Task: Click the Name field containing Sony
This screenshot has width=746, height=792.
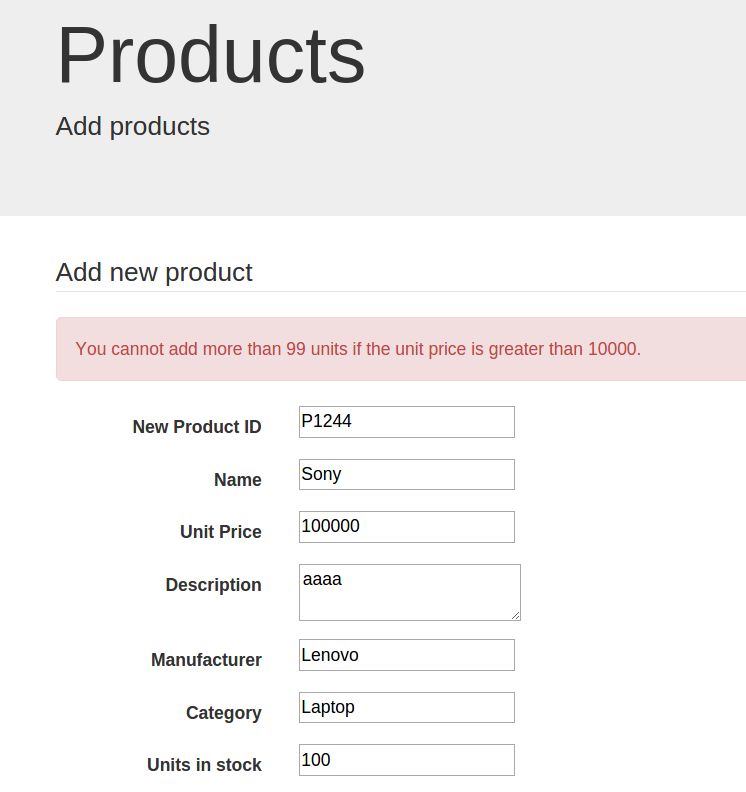Action: tap(407, 474)
